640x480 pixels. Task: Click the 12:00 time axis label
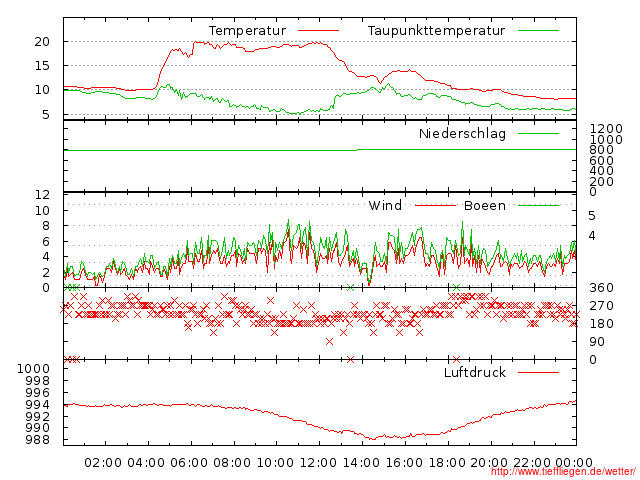(318, 463)
